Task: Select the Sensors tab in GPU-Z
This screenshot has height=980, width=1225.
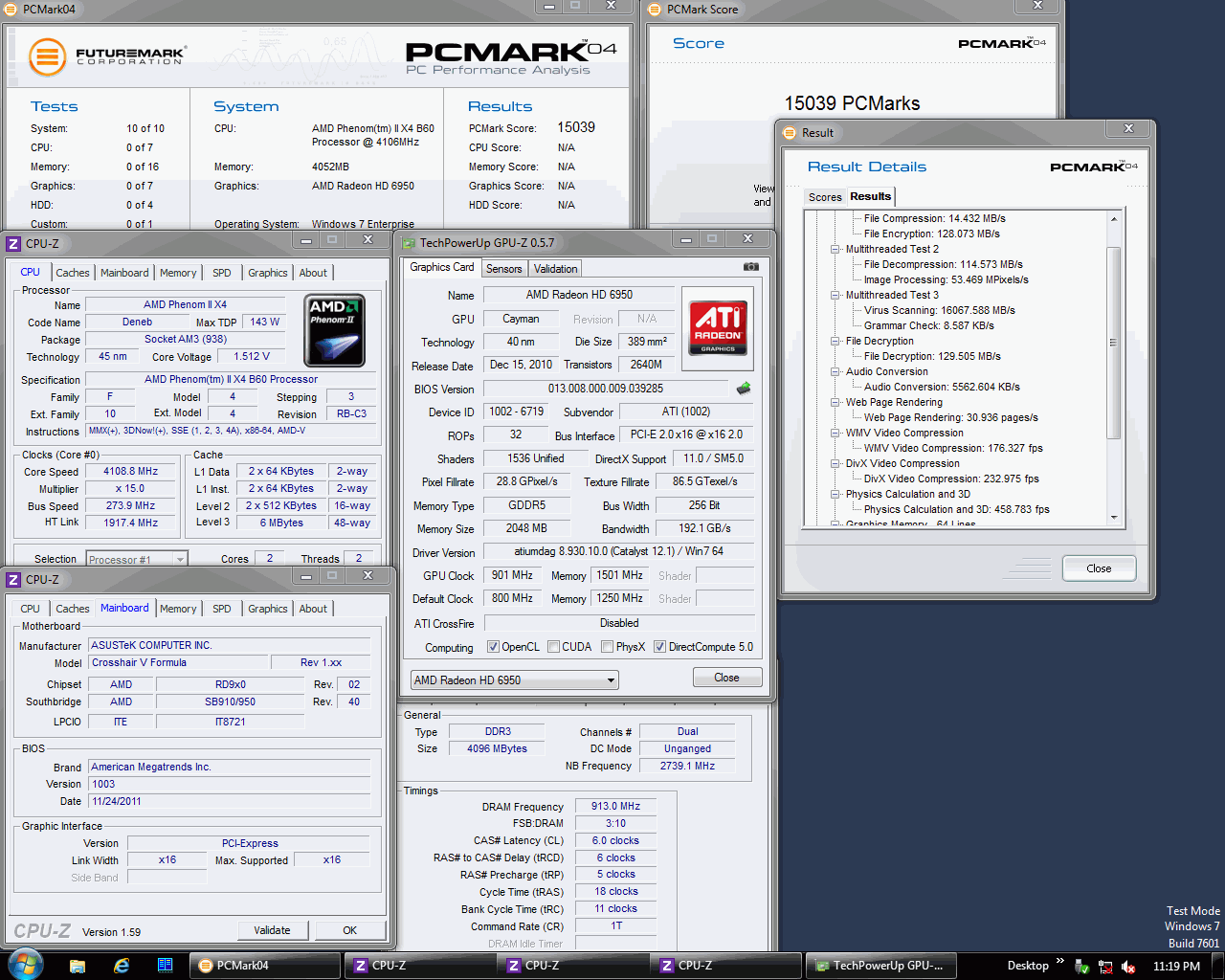Action: point(503,269)
